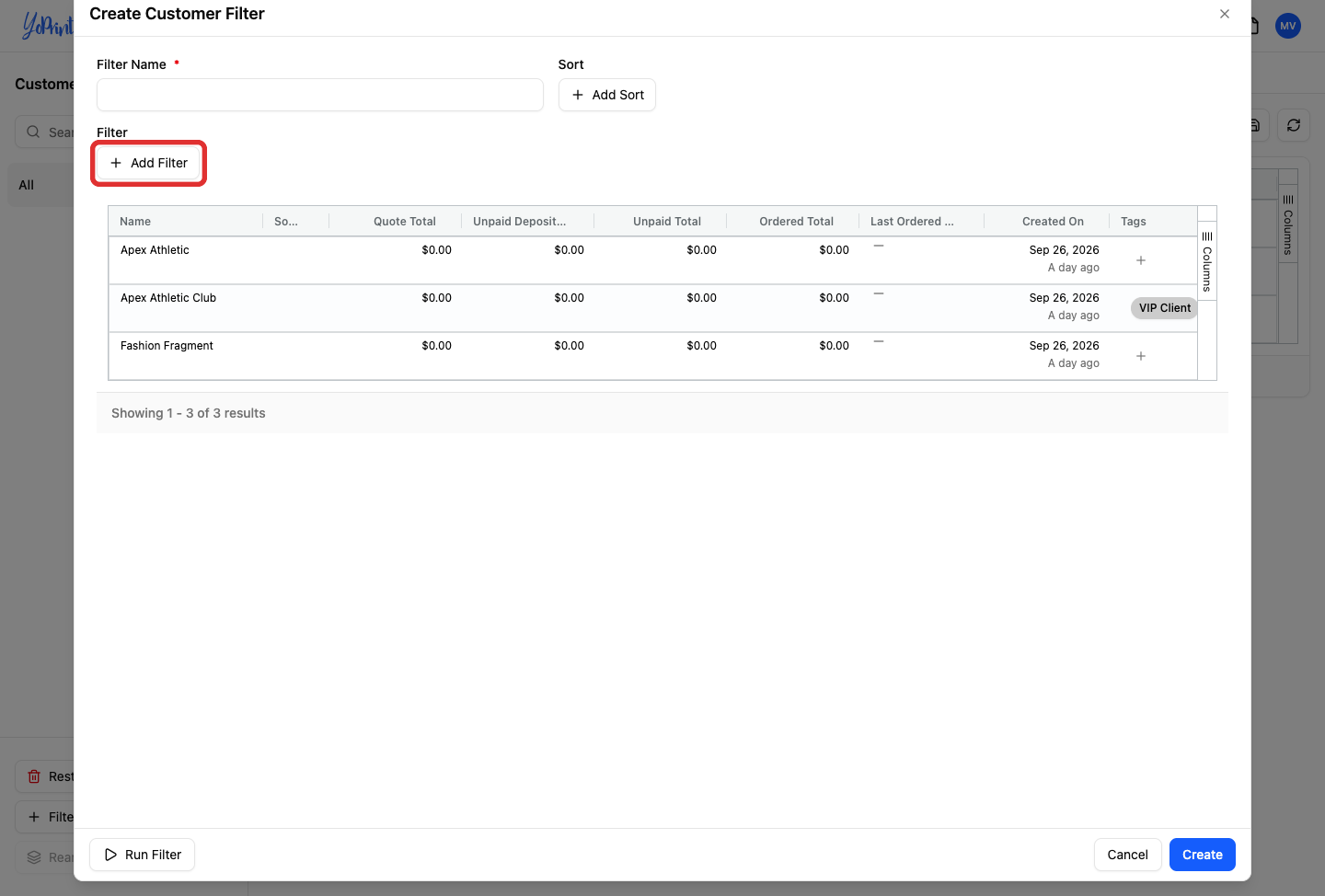Open the Columns panel in the background page
This screenshot has width=1325, height=896.
coord(1288,224)
